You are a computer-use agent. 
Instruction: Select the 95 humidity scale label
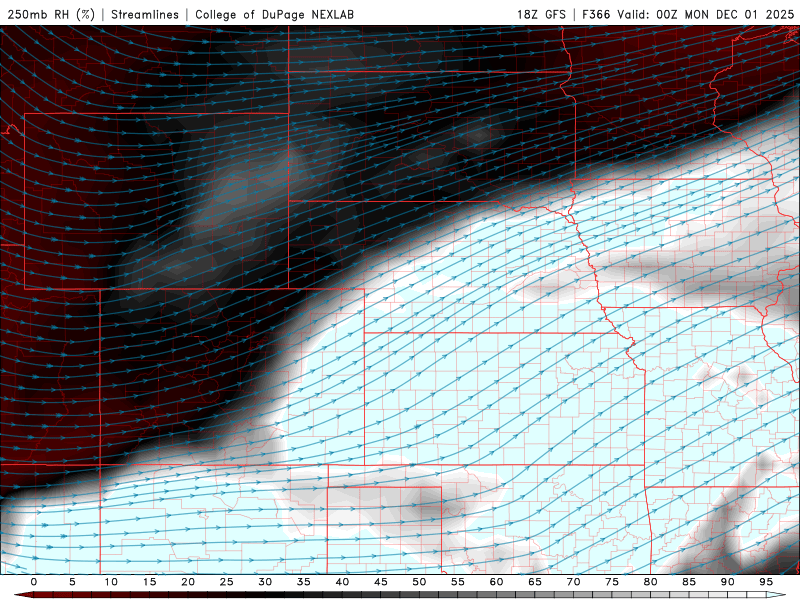coord(766,582)
